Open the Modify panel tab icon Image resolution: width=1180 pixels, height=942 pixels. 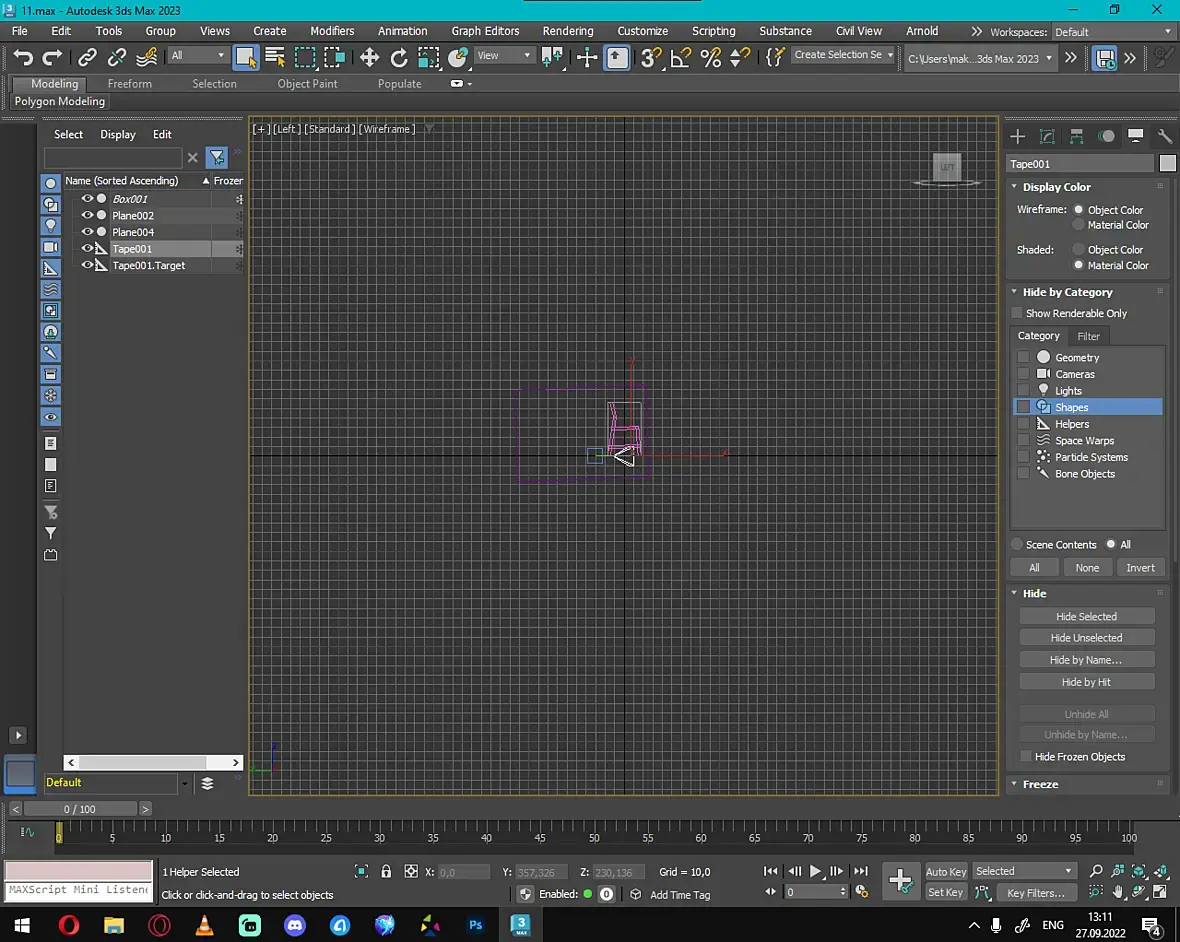tap(1047, 136)
